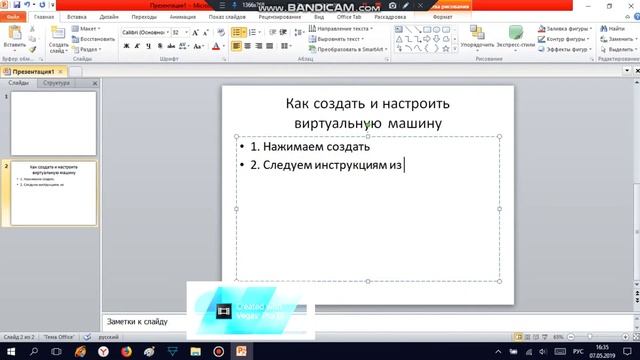Toggle italic К formatting
The width and height of the screenshot is (640, 360).
tap(137, 46)
